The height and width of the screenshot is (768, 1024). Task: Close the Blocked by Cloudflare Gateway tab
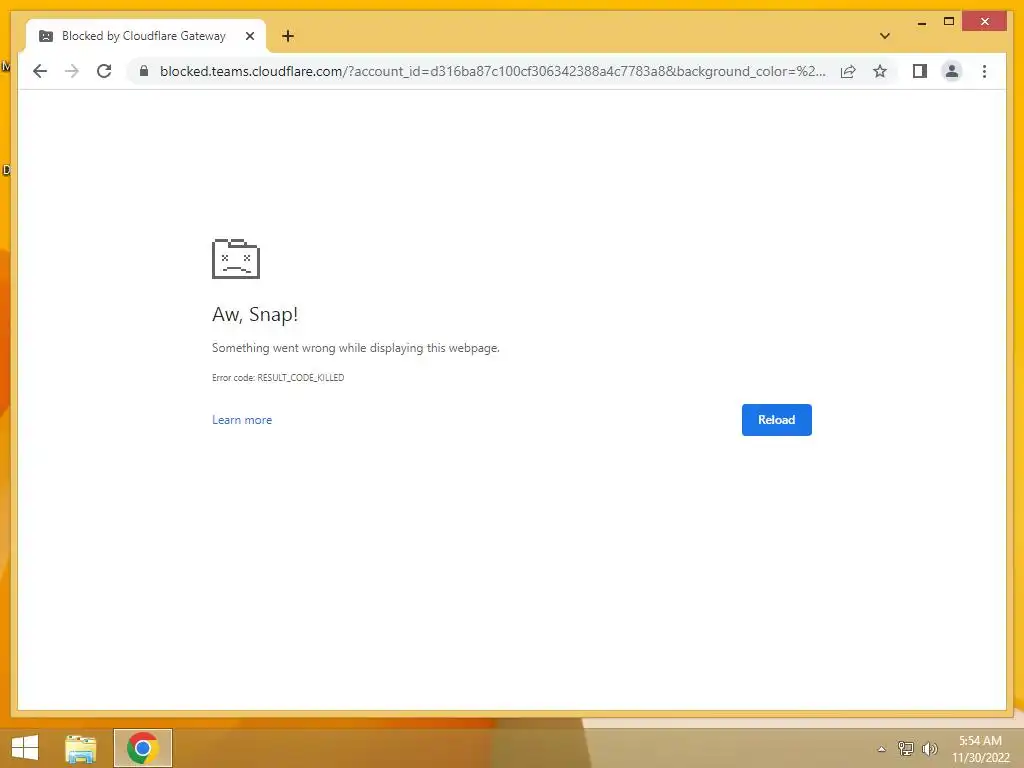249,36
